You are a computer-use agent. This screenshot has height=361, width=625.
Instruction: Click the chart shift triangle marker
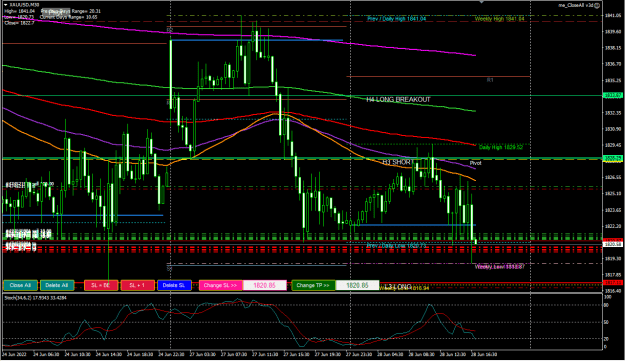[482, 2]
